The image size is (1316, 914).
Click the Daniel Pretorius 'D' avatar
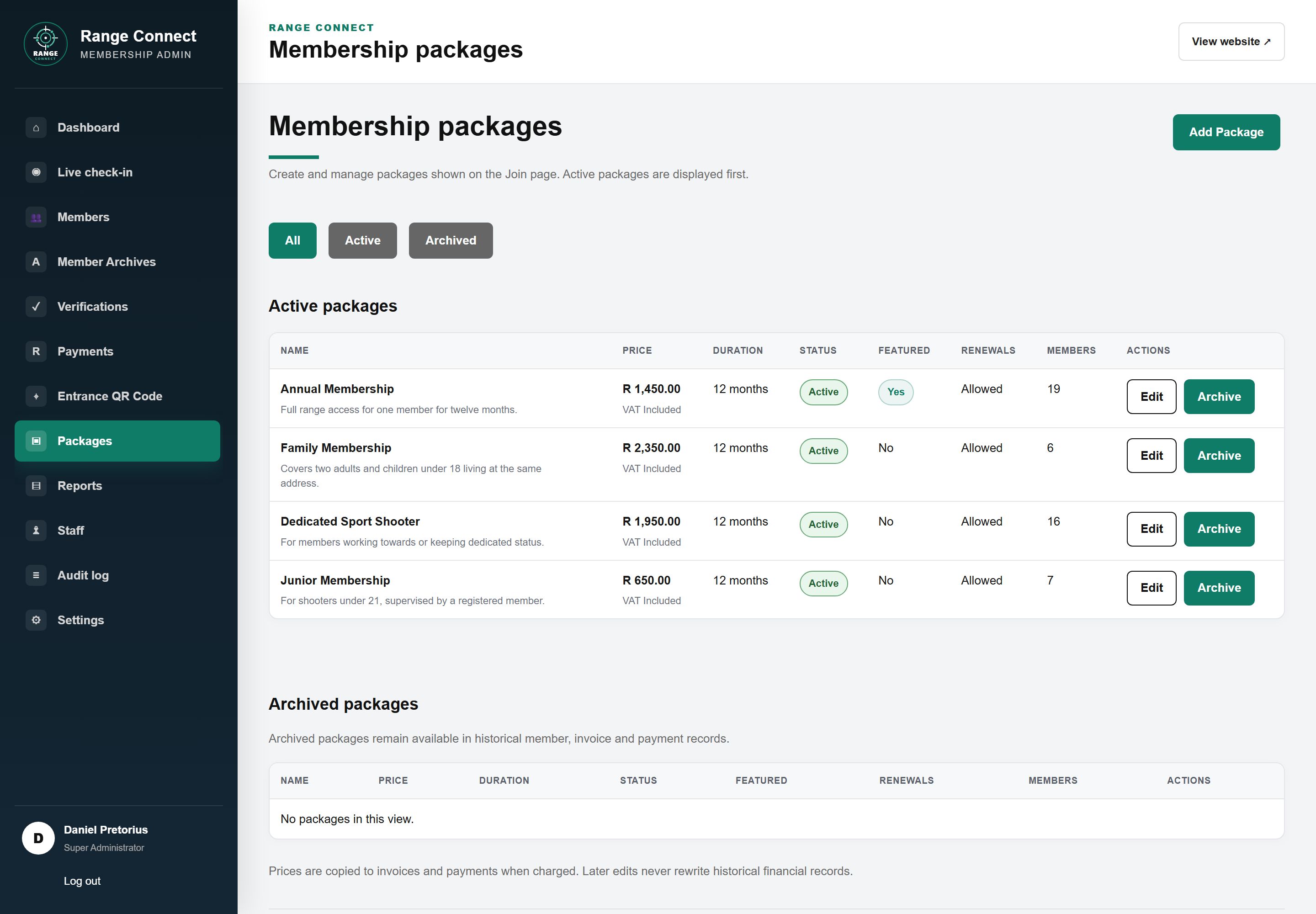[x=38, y=839]
